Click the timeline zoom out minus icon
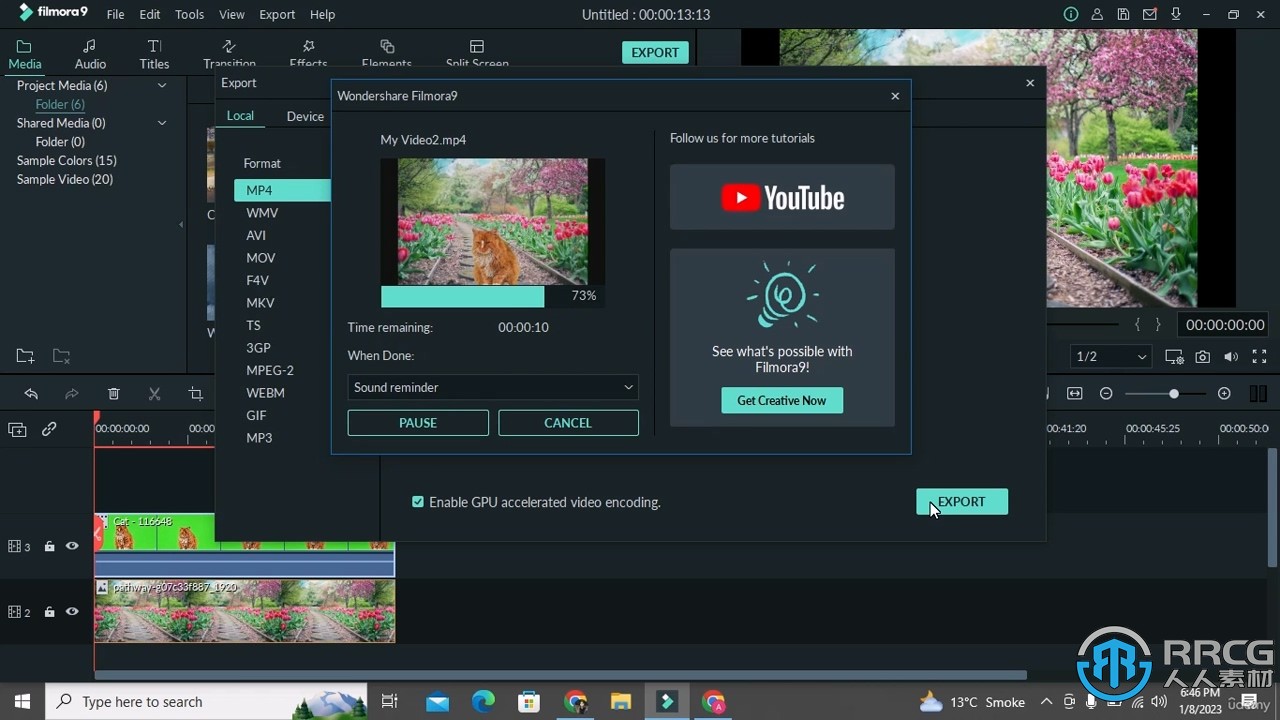The width and height of the screenshot is (1280, 720). click(x=1106, y=394)
